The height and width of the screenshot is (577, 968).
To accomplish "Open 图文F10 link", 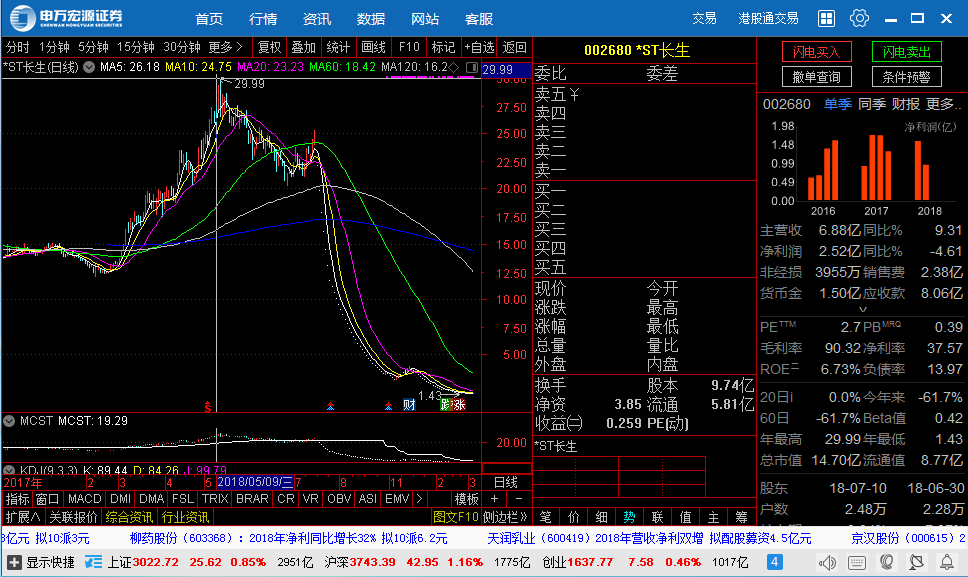I will 456,517.
